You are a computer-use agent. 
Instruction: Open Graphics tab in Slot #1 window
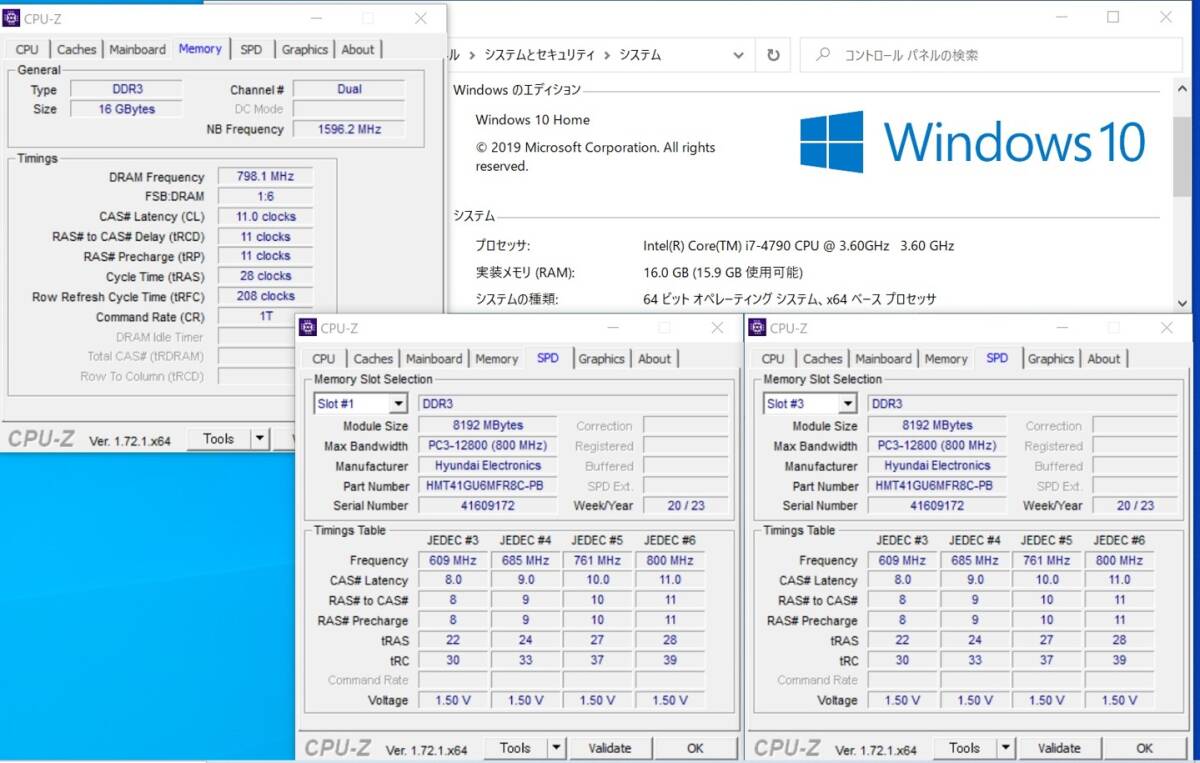tap(601, 358)
